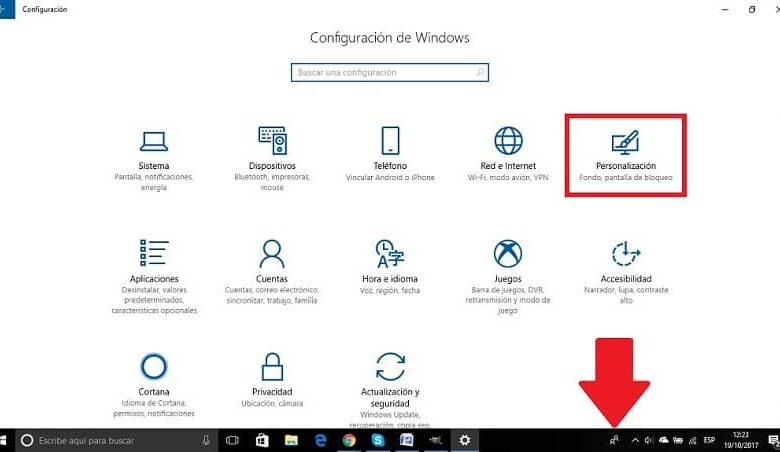The width and height of the screenshot is (780, 452).
Task: Click the taskbar search box
Action: (x=116, y=441)
